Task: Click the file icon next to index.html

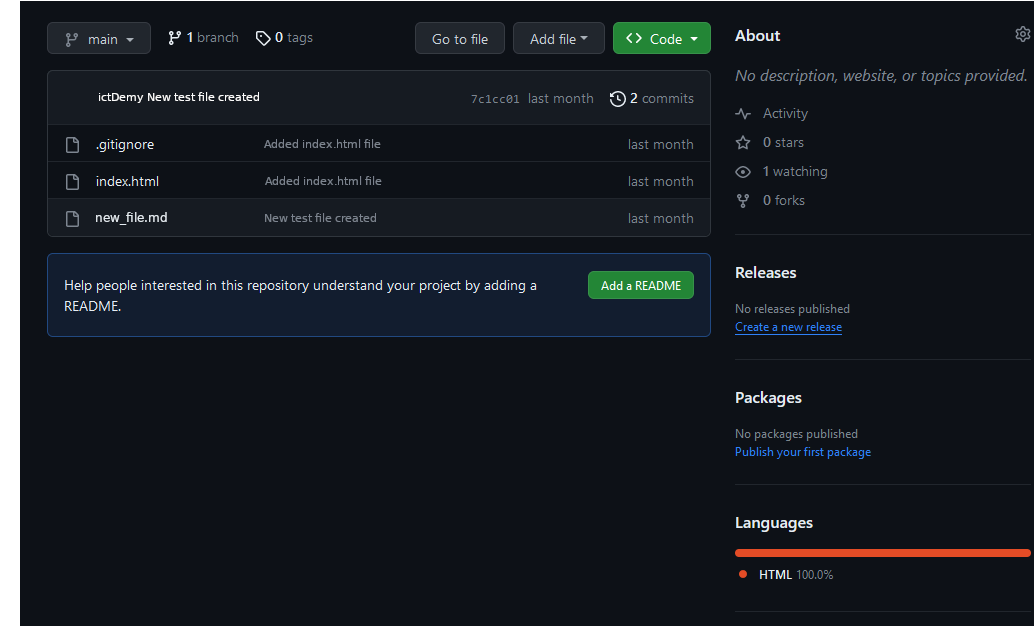Action: [x=71, y=181]
